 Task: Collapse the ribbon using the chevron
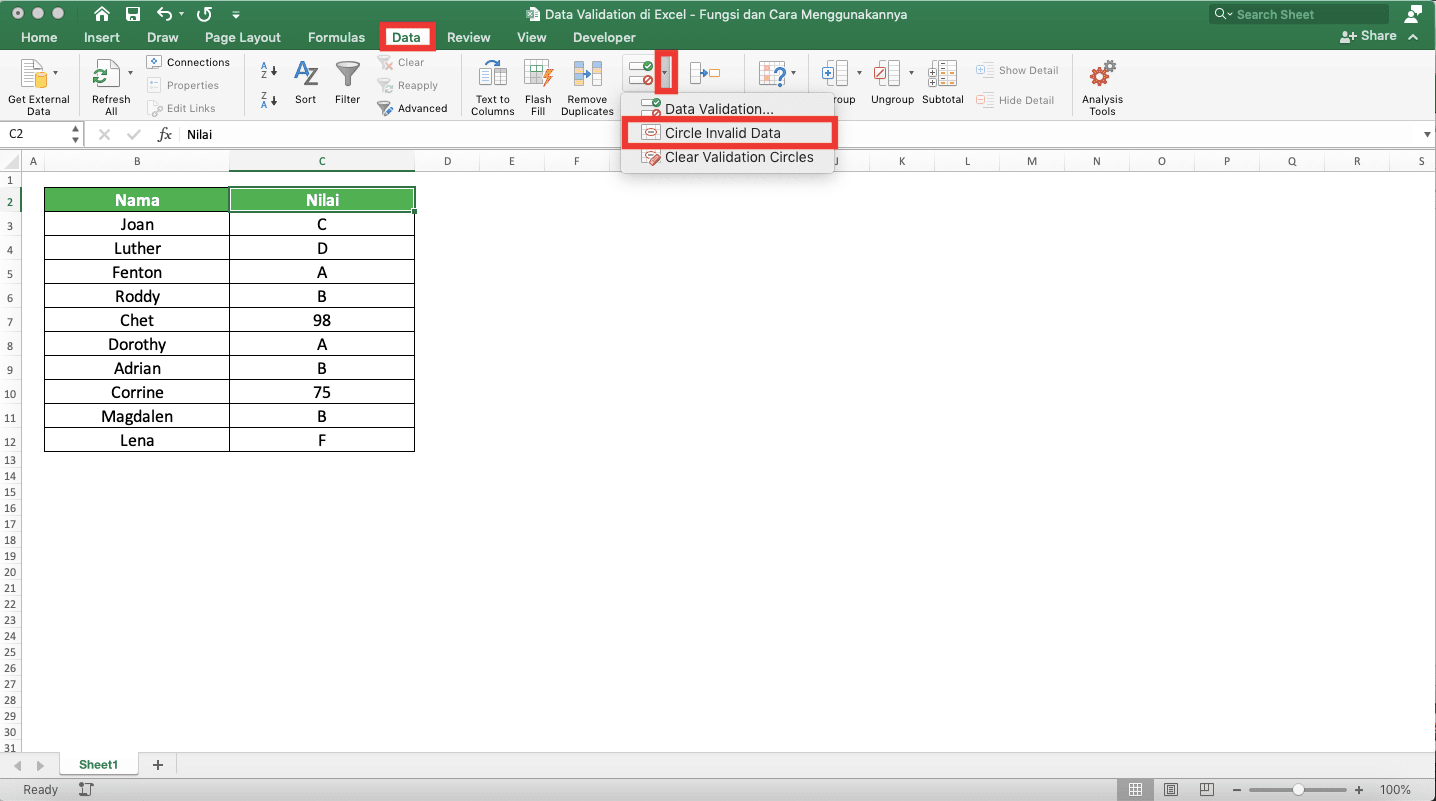click(x=1413, y=36)
